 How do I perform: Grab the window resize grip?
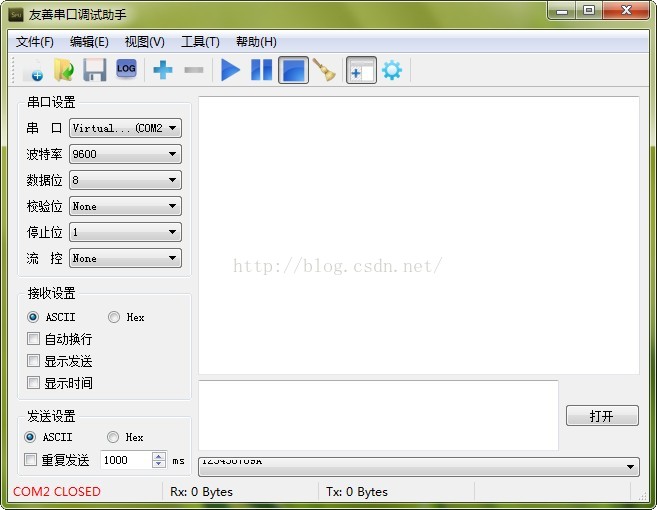642,496
